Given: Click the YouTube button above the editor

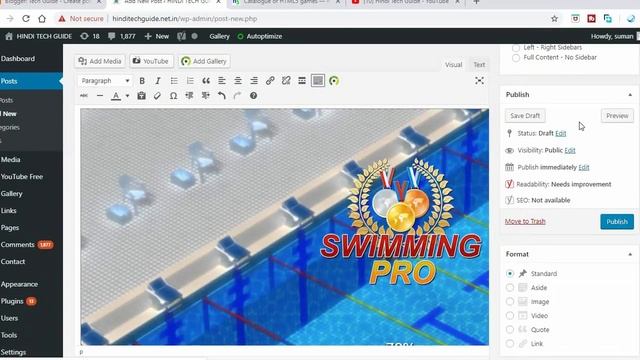Looking at the screenshot, I should tap(151, 61).
